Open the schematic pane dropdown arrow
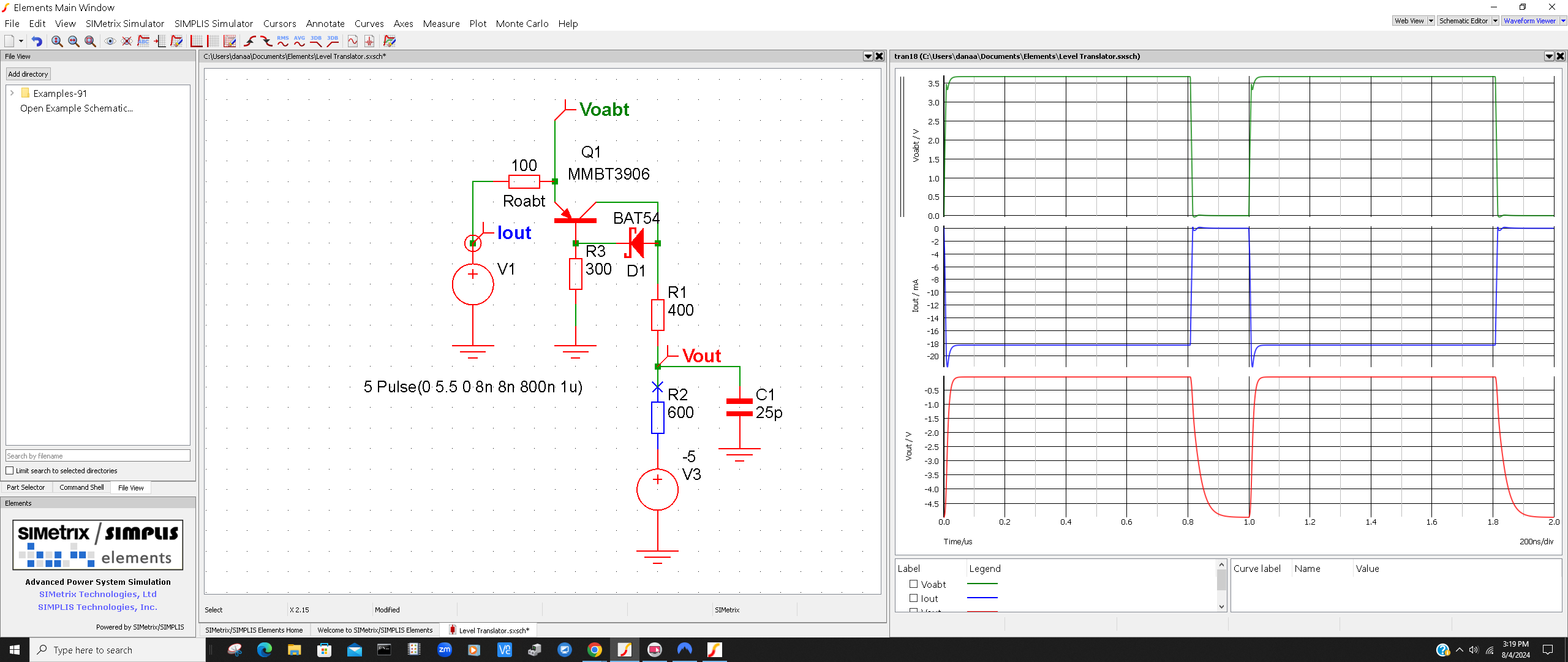Image resolution: width=1568 pixels, height=662 pixels. click(868, 56)
